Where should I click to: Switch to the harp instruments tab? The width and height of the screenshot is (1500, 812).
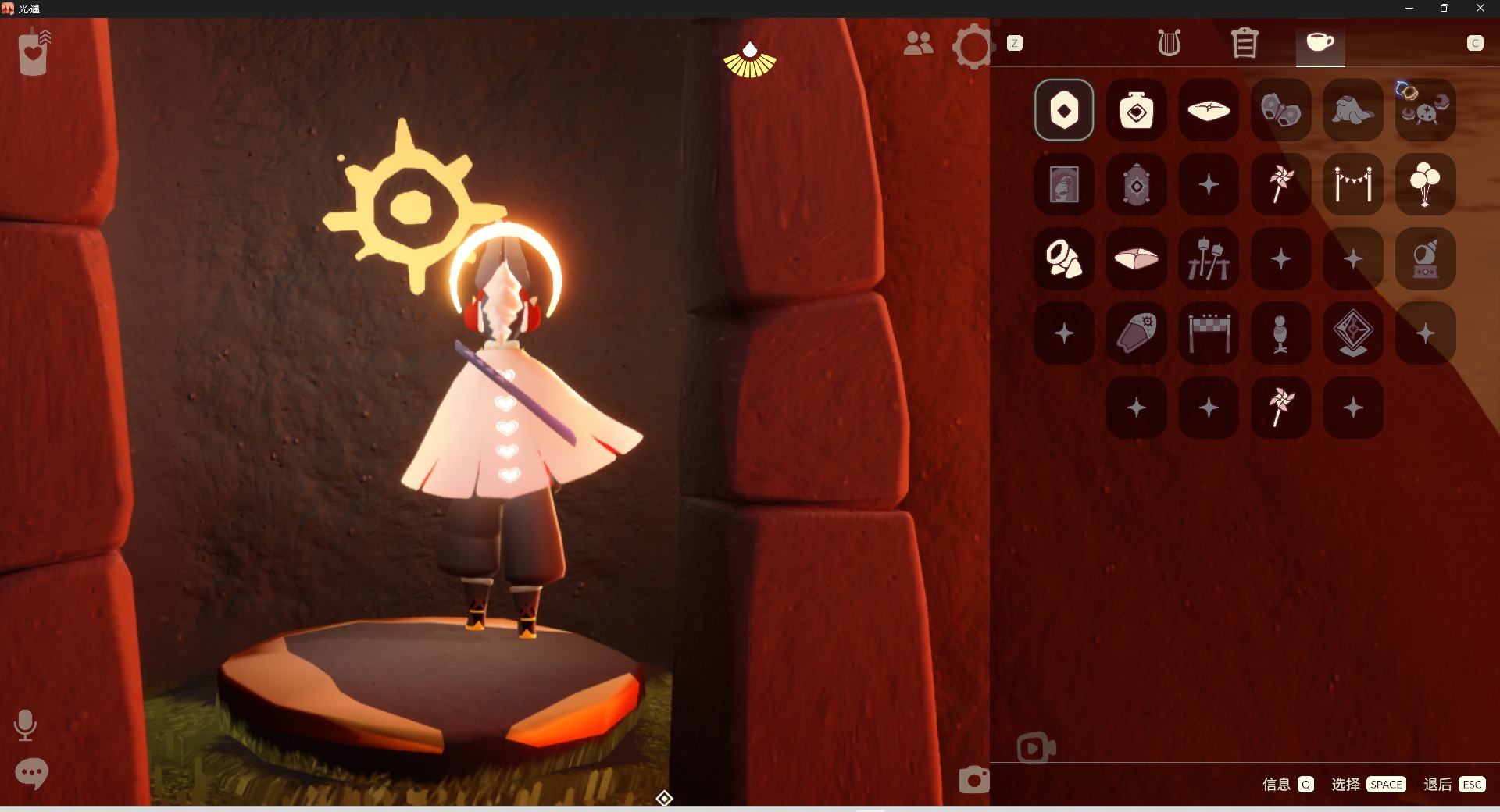(x=1169, y=43)
